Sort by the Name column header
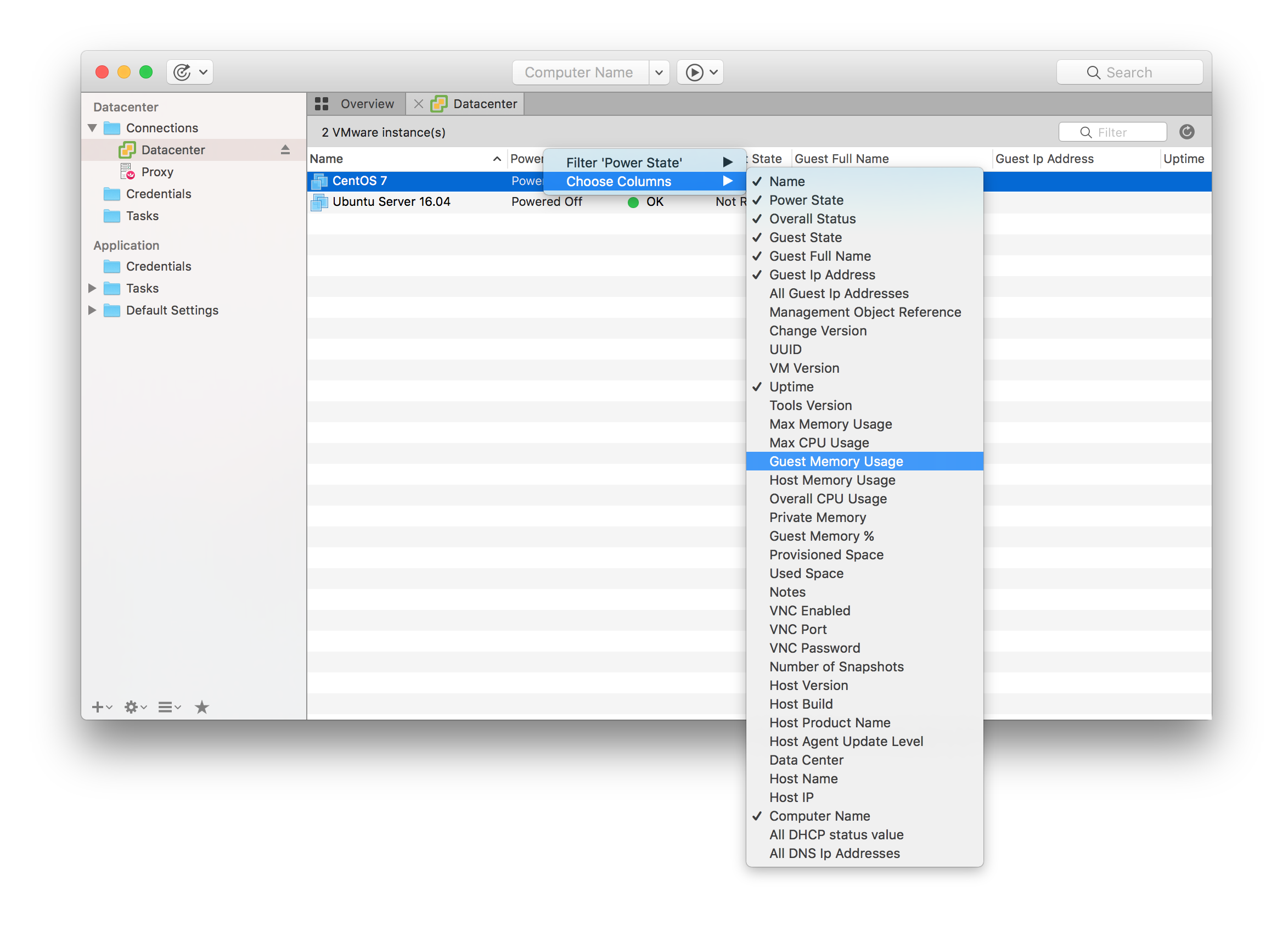 click(406, 159)
